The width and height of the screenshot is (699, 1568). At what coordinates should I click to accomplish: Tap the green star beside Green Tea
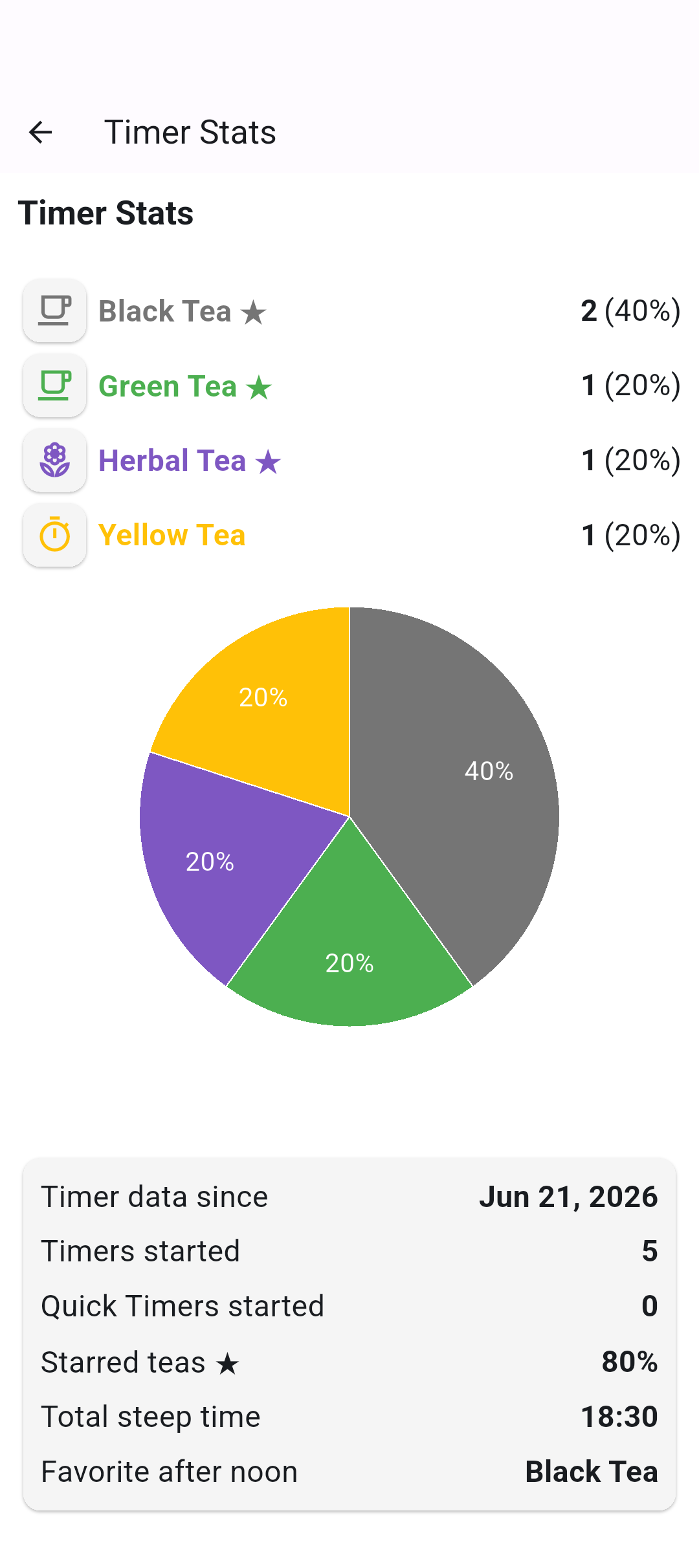(x=258, y=388)
